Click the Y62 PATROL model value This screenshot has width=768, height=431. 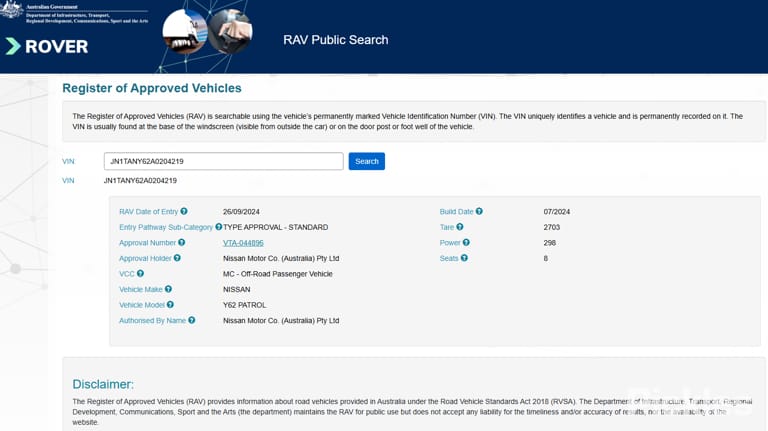pos(244,305)
